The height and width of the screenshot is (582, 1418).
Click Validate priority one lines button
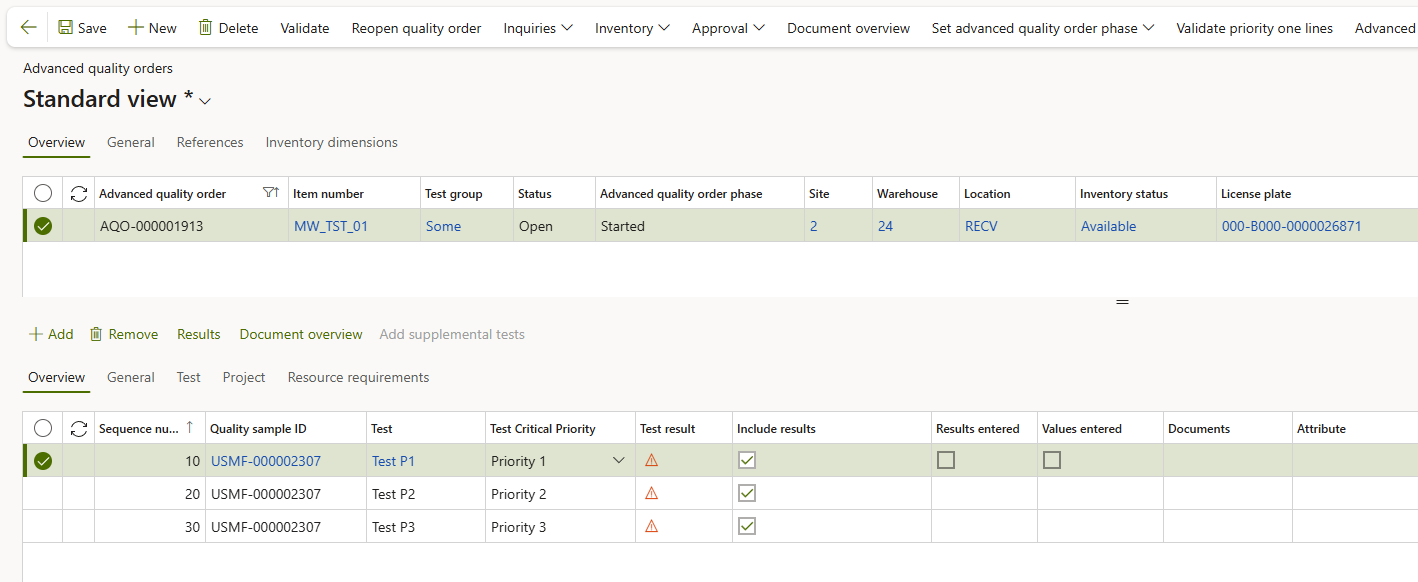pyautogui.click(x=1254, y=28)
